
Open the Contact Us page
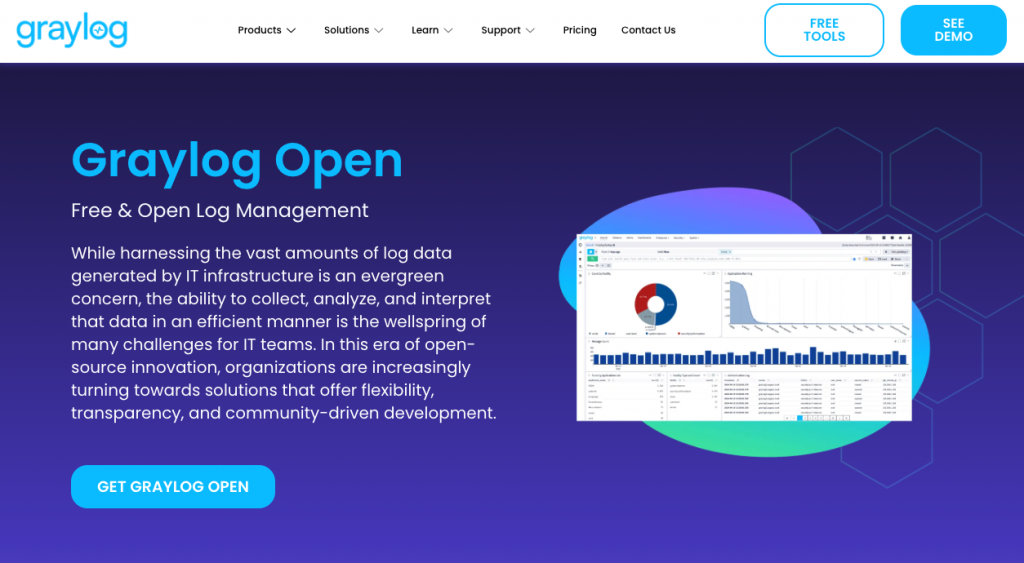pyautogui.click(x=648, y=30)
